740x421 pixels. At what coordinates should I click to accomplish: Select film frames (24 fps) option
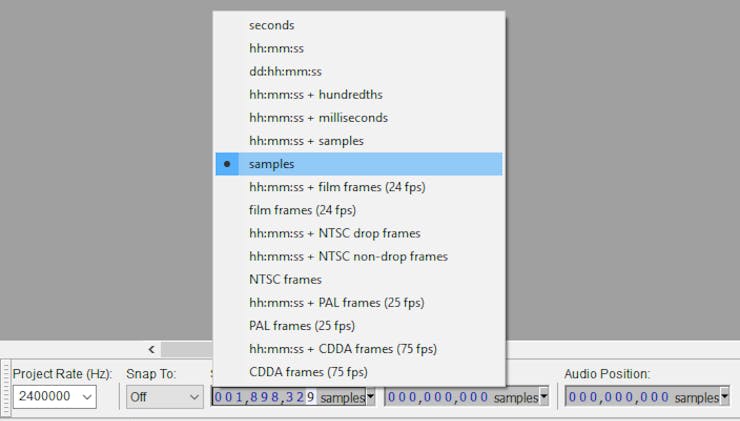[x=359, y=210]
